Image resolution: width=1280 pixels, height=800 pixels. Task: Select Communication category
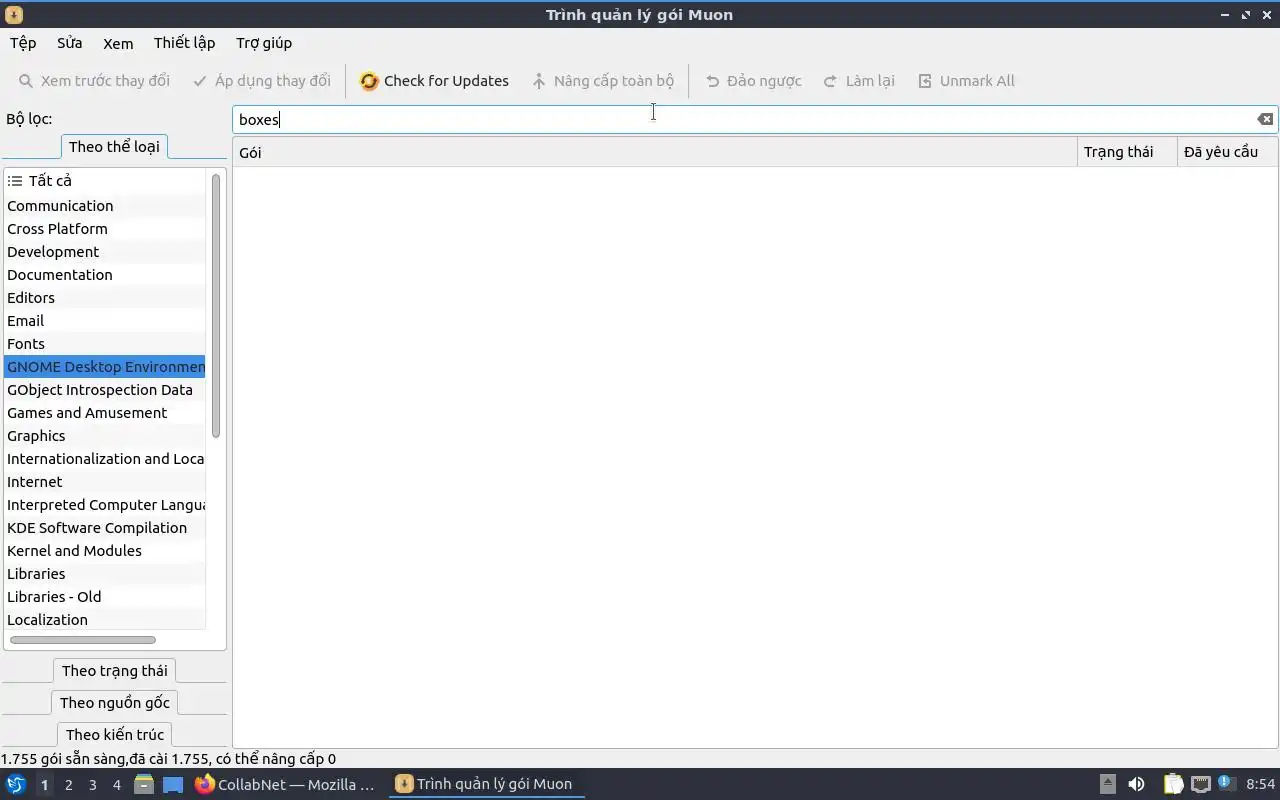point(105,206)
